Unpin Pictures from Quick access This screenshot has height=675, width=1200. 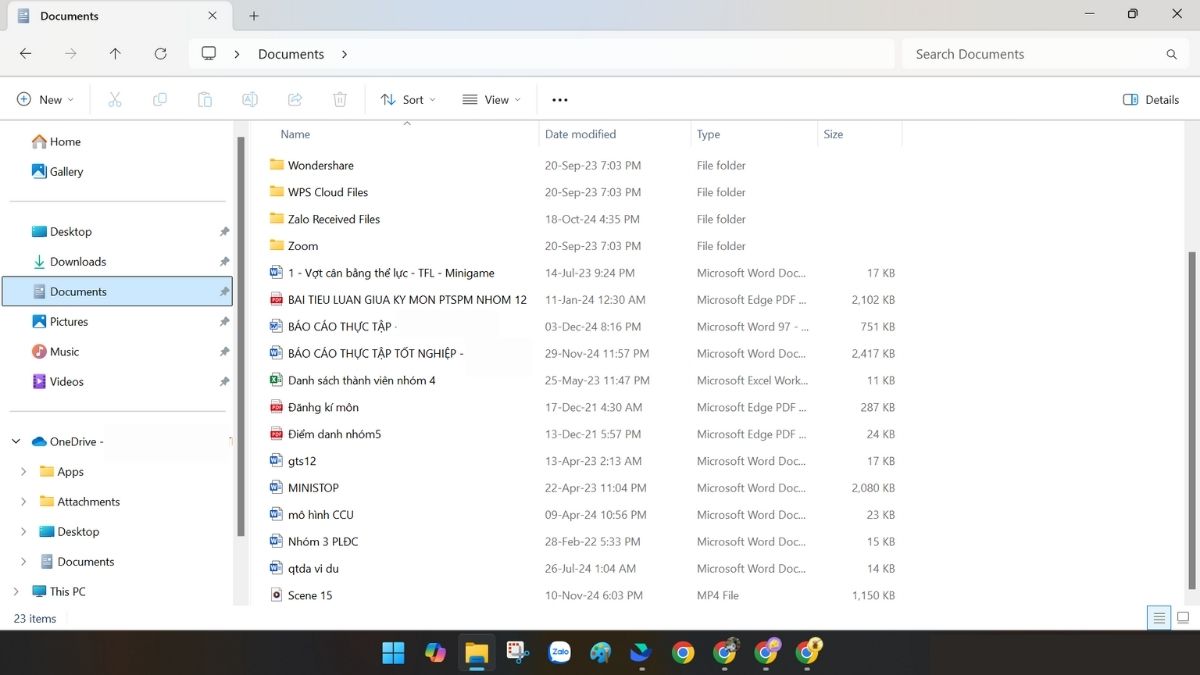click(x=224, y=322)
